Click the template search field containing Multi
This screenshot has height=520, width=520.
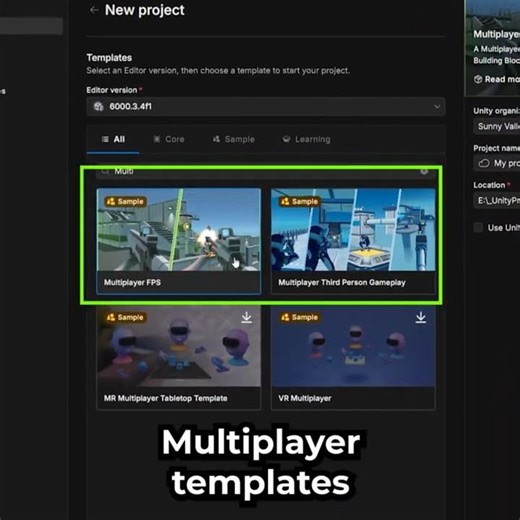(x=266, y=173)
